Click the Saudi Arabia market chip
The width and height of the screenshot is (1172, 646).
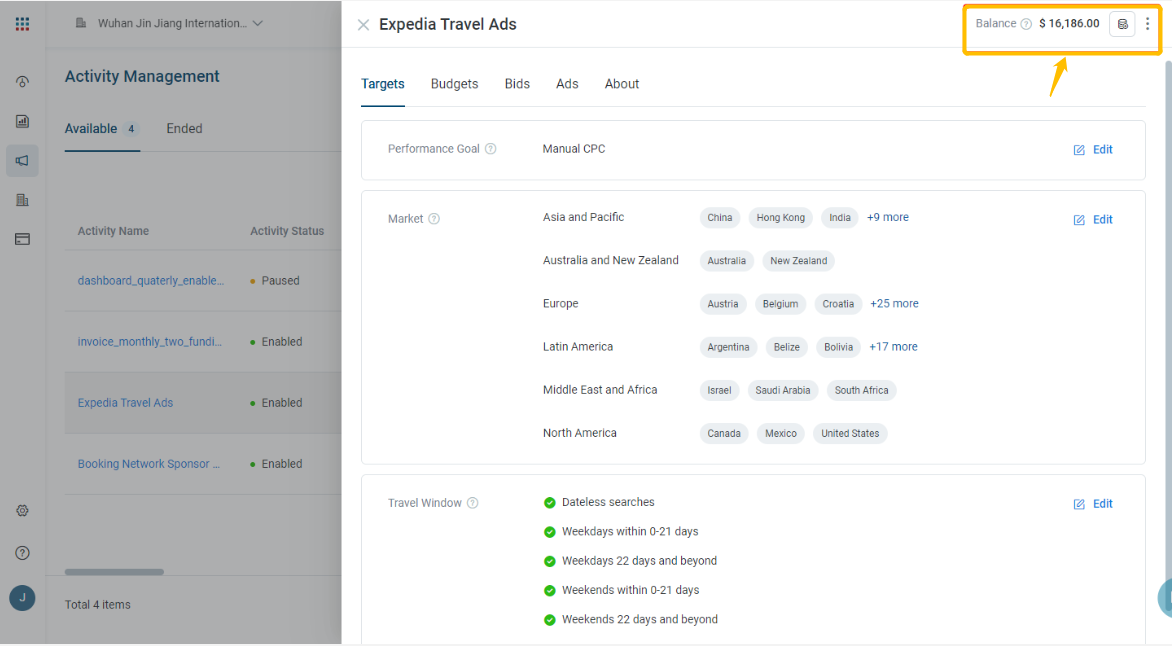click(x=783, y=390)
